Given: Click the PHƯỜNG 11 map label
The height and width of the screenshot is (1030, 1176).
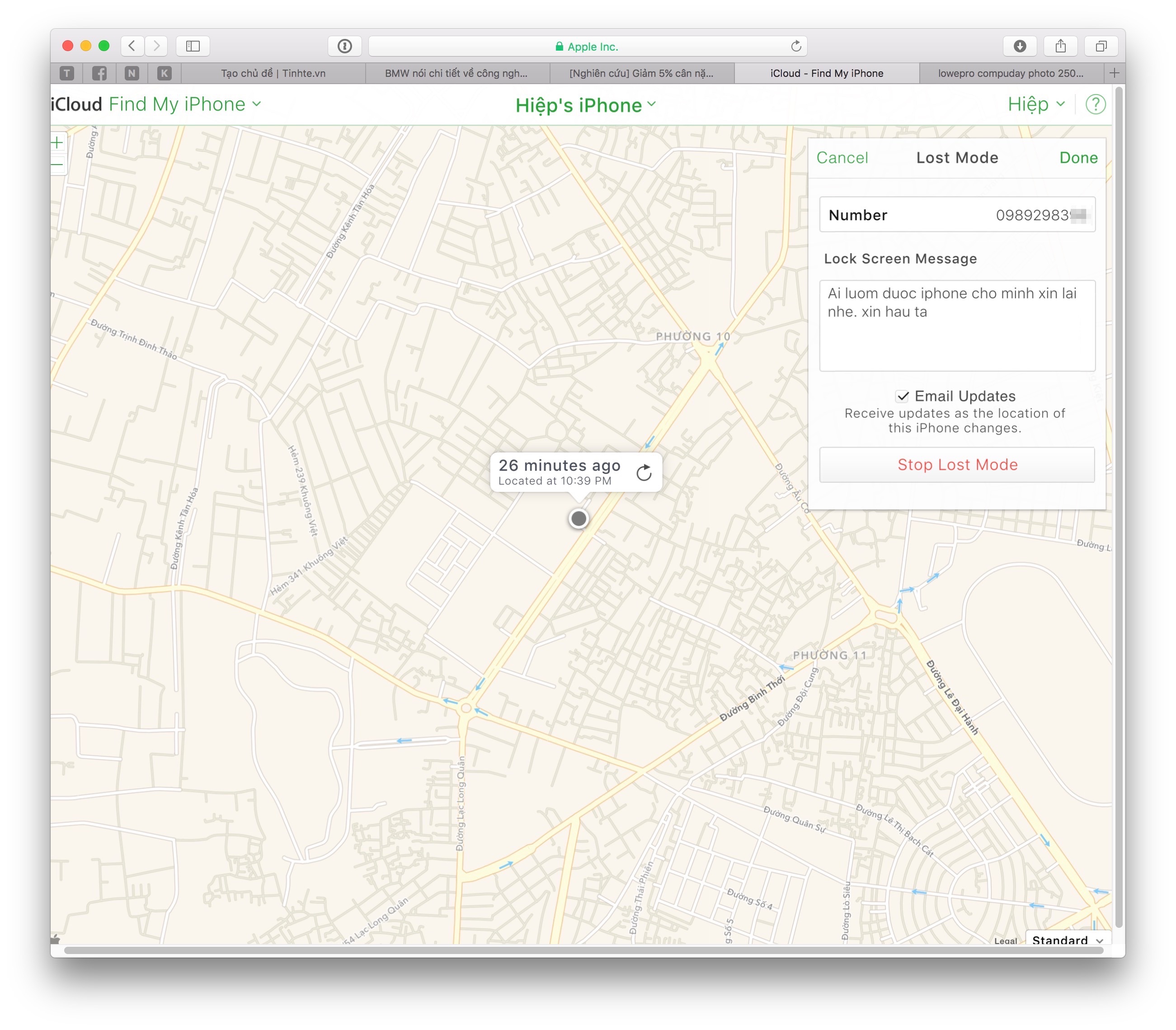Looking at the screenshot, I should coord(829,655).
